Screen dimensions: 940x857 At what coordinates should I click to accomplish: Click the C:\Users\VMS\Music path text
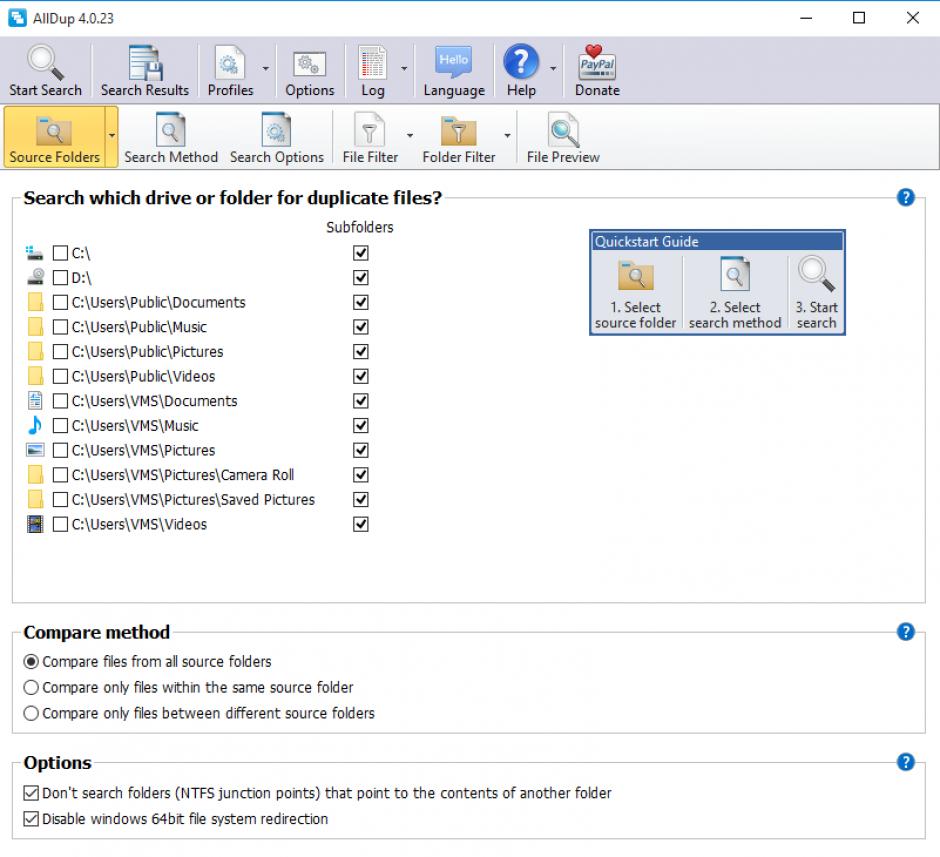pos(135,426)
